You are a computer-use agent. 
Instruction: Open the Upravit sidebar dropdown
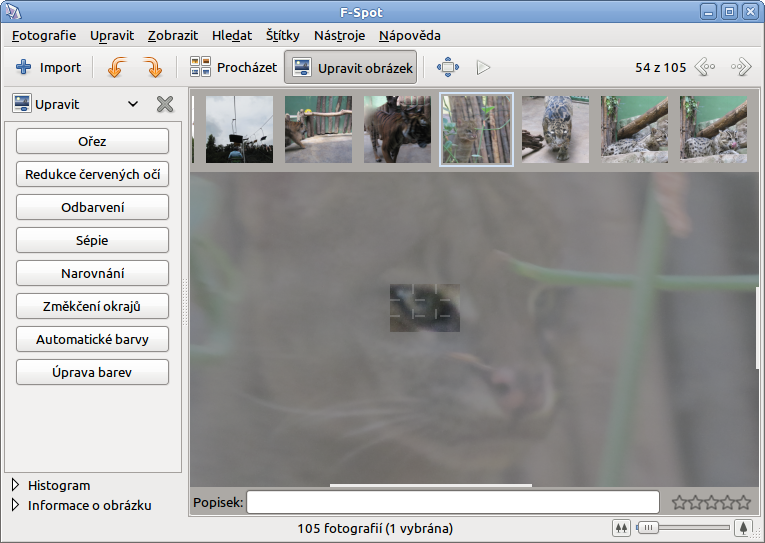click(x=133, y=104)
